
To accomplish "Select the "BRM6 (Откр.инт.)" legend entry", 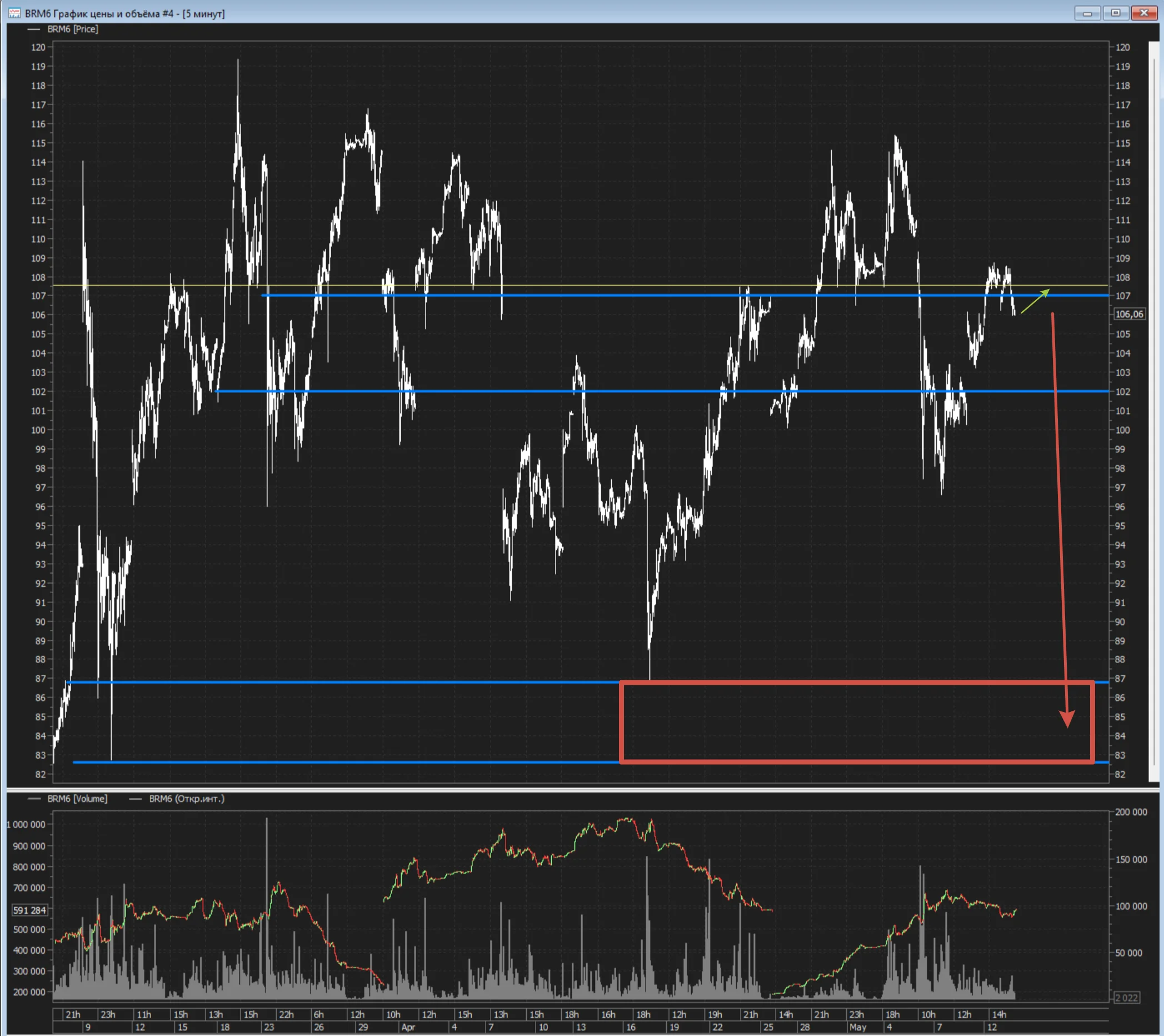I will coord(187,799).
